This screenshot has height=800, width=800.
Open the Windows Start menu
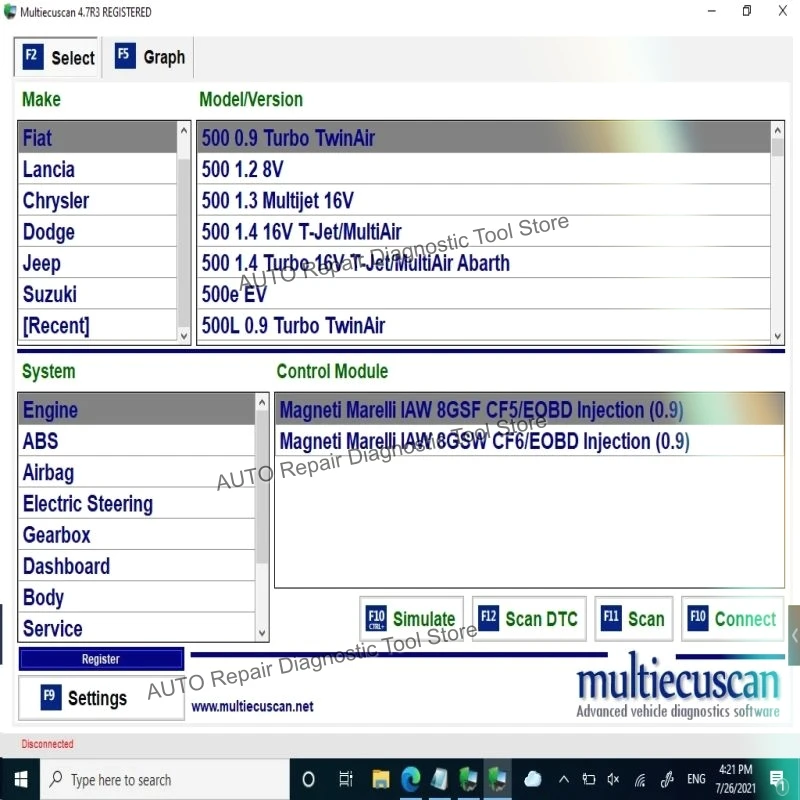point(20,779)
